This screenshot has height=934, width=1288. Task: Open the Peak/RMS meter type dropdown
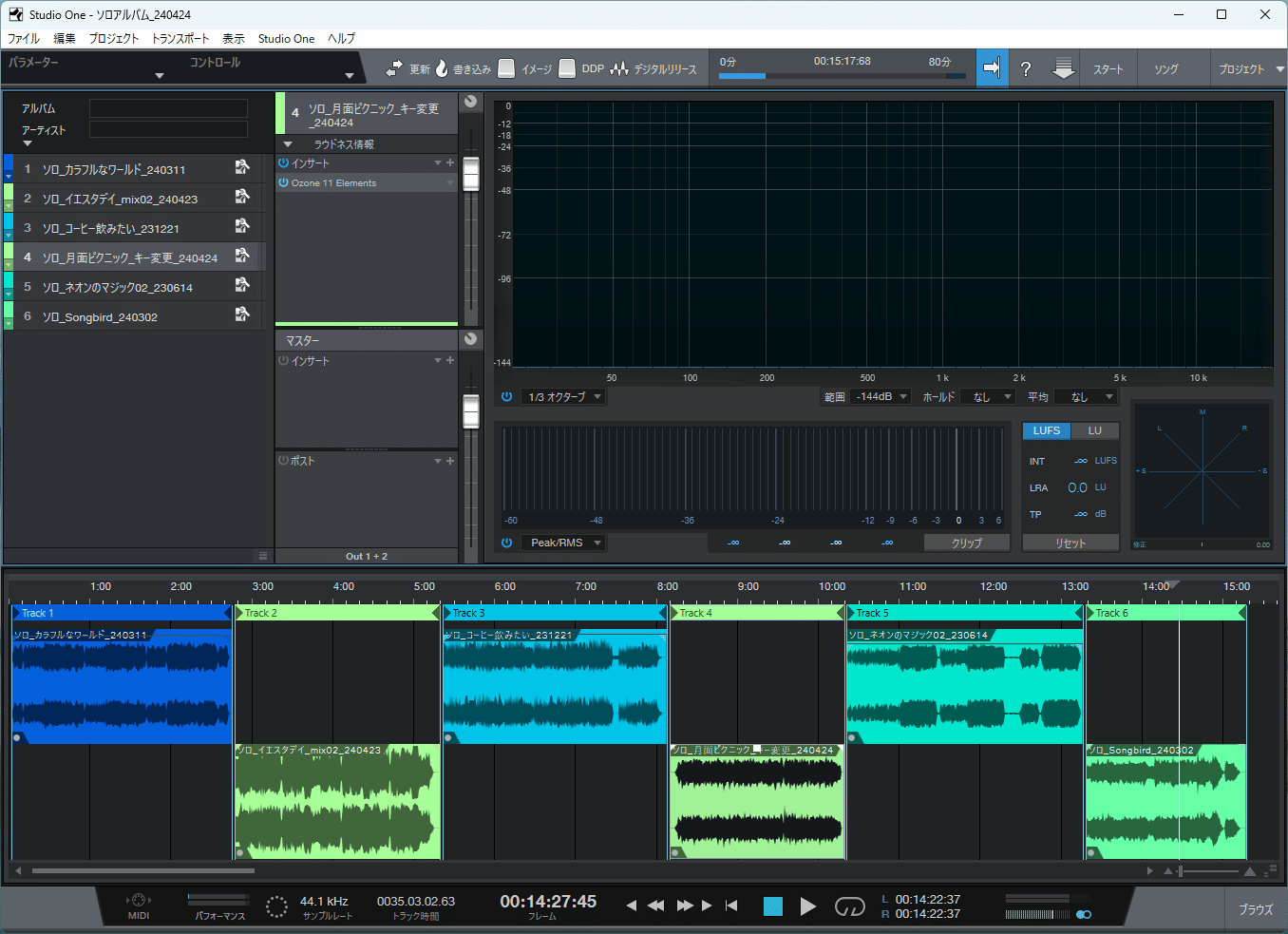point(565,543)
